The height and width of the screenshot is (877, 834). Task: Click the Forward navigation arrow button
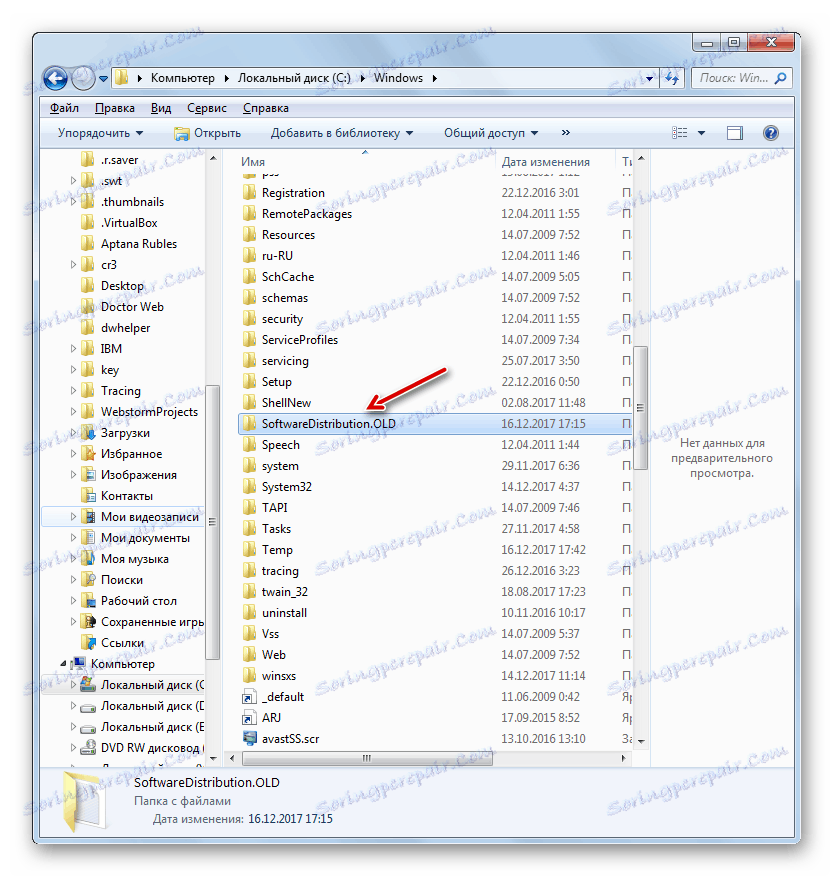[83, 78]
